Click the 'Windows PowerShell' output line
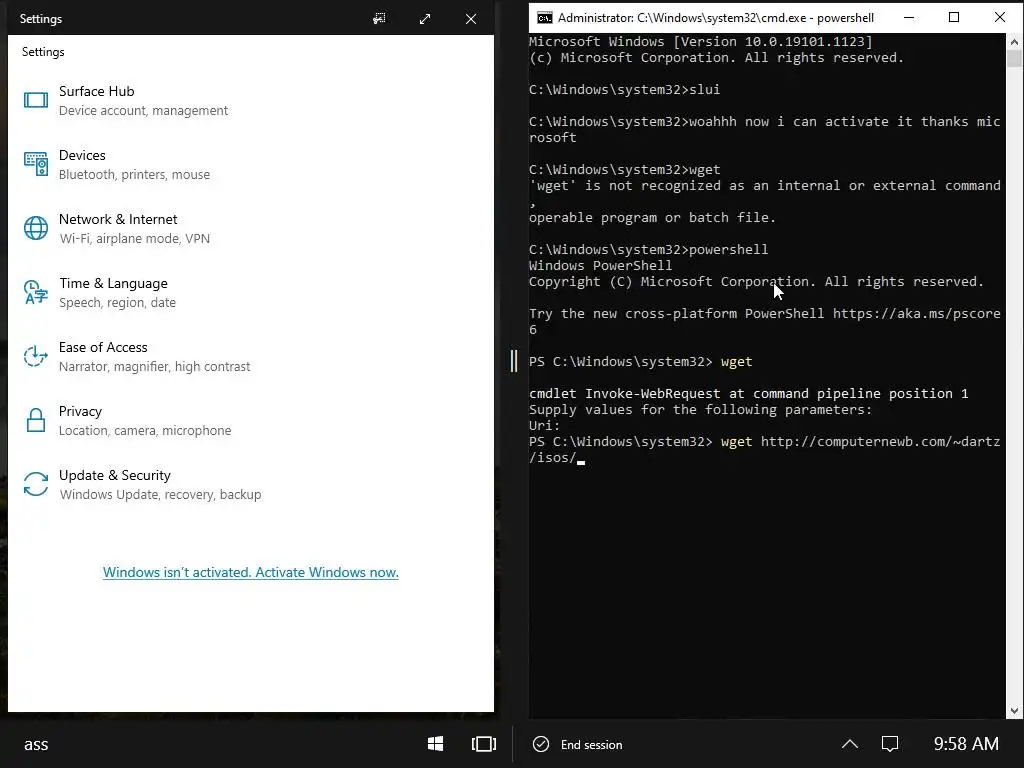This screenshot has height=768, width=1024. click(600, 266)
